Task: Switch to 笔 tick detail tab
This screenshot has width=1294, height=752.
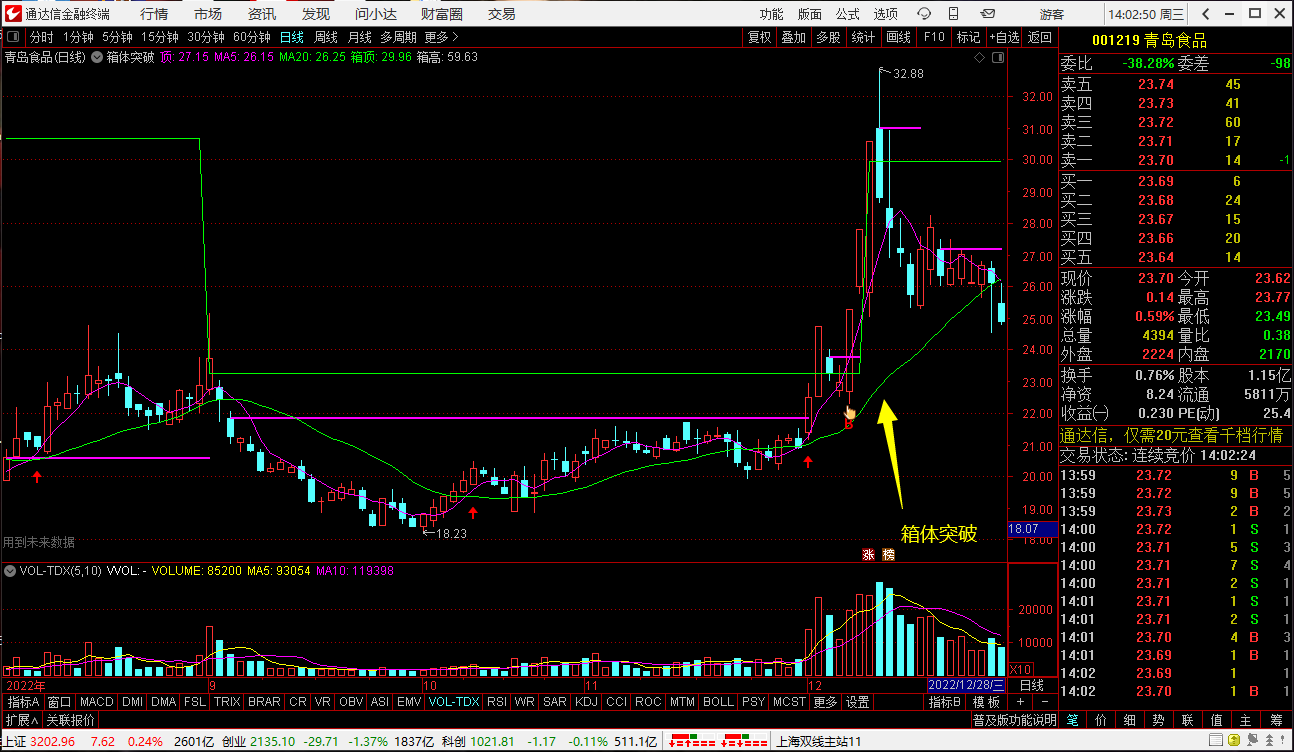Action: click(x=1072, y=719)
